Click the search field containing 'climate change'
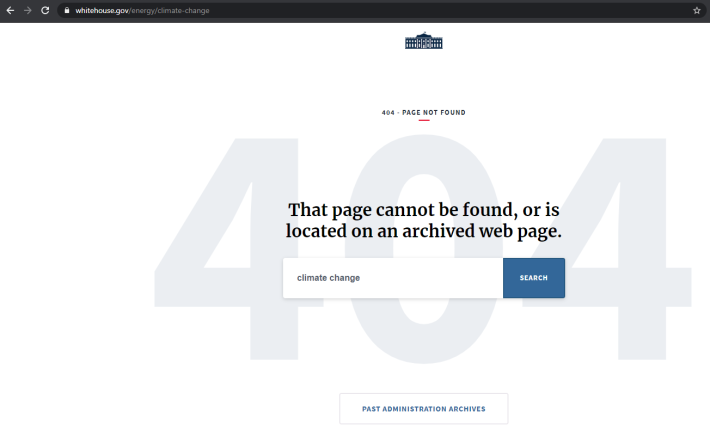Image resolution: width=710 pixels, height=425 pixels. click(393, 278)
